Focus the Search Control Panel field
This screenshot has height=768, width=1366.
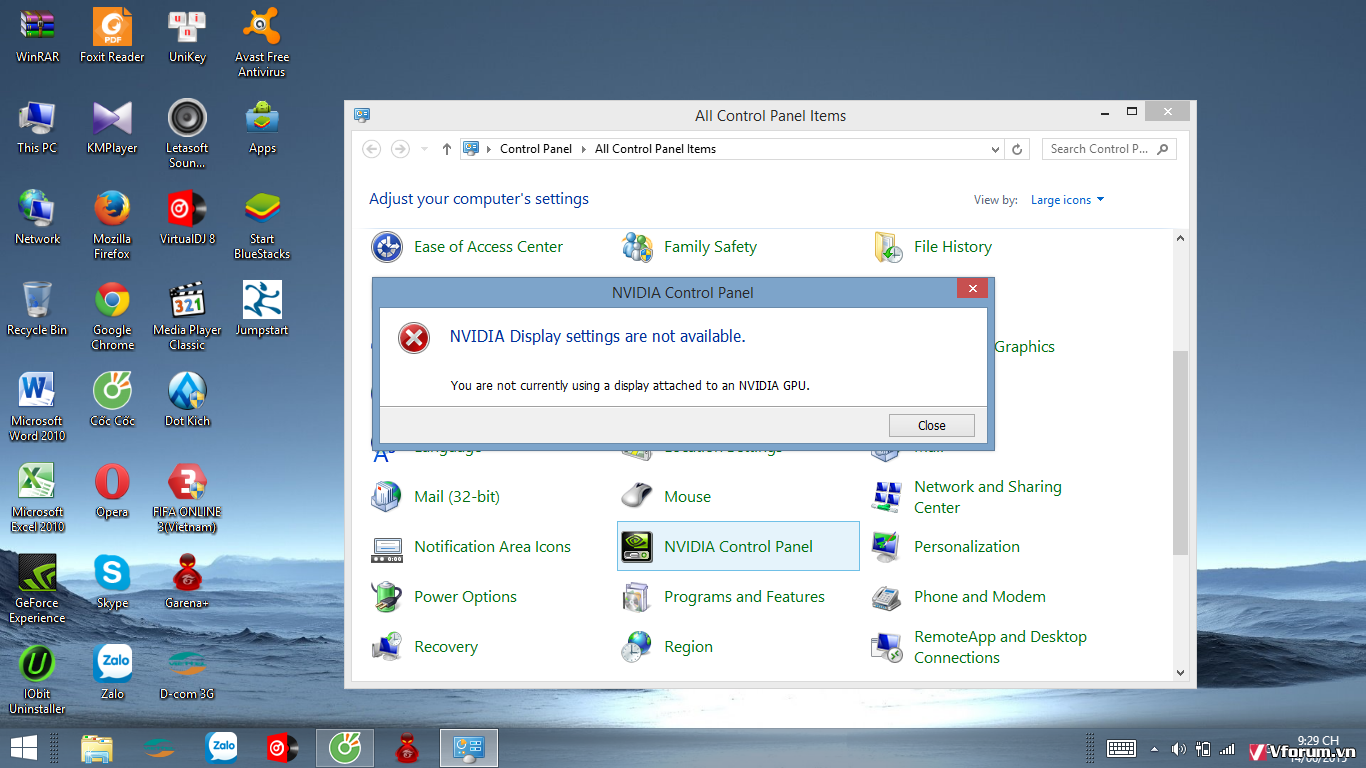pyautogui.click(x=1109, y=149)
